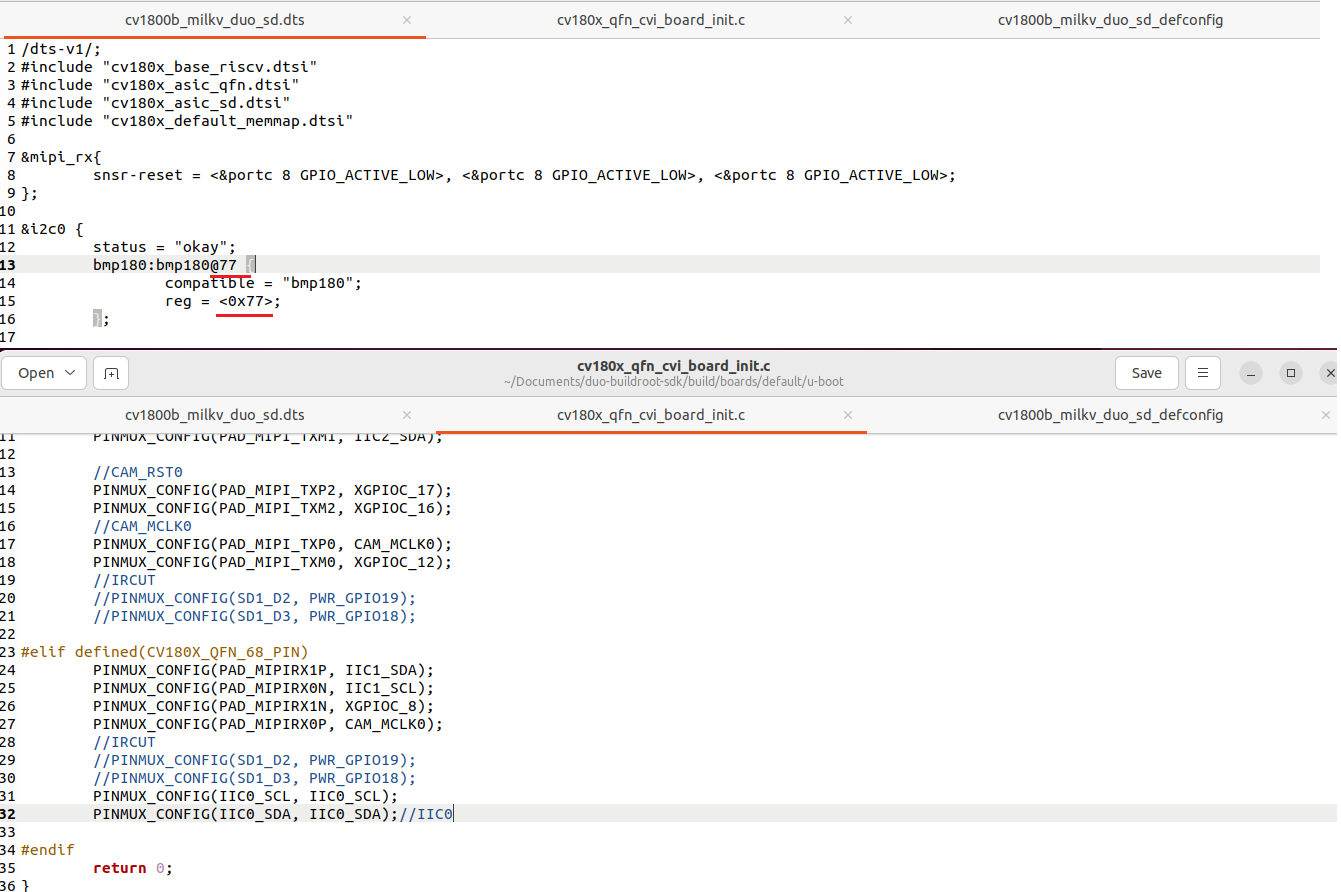This screenshot has width=1341, height=892.
Task: Click 'PINMUX_CONFIG(PAD_MIPI_TXP0, CAM_MCLK0);' line
Action: [x=273, y=544]
